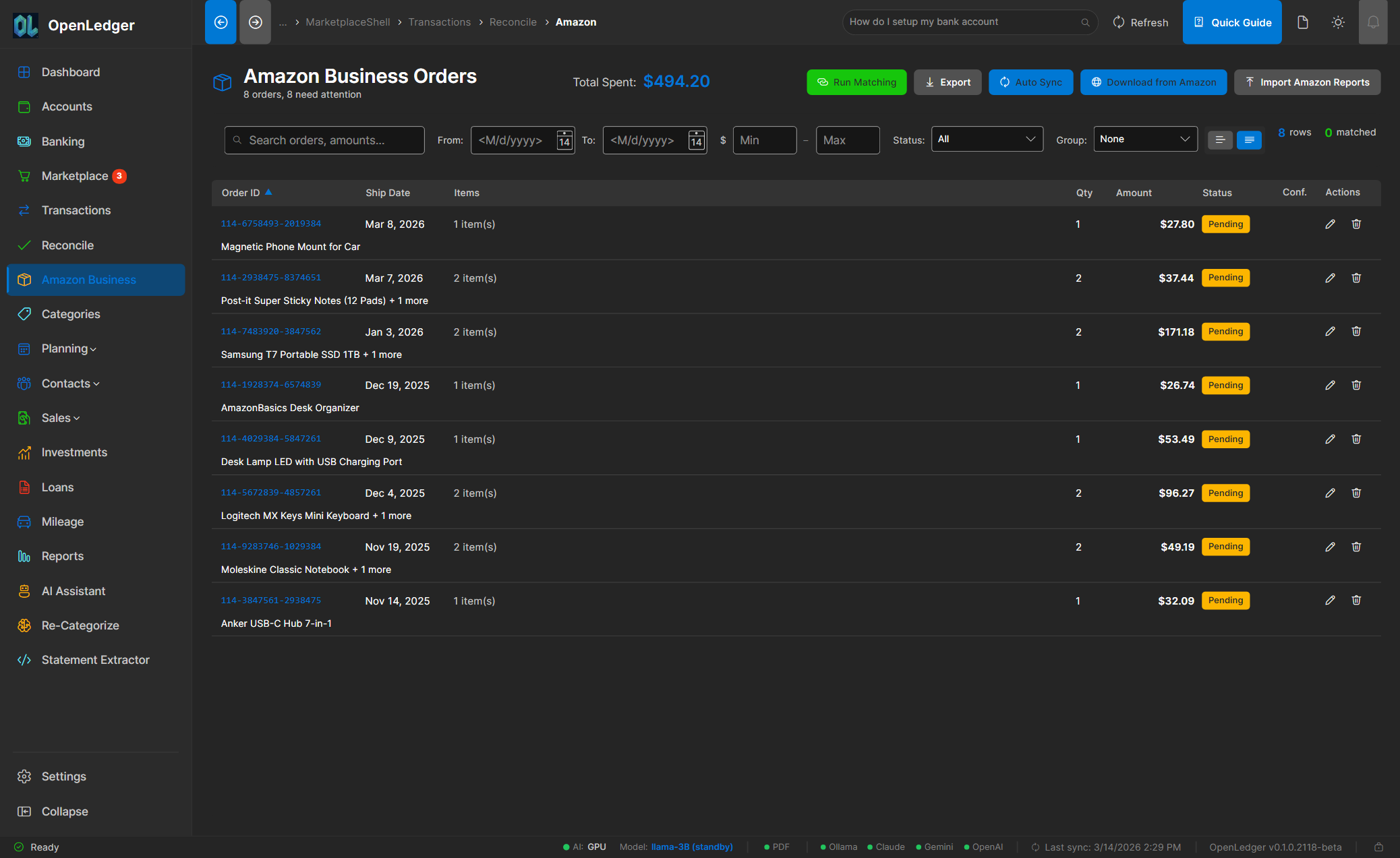Expand the Planning section in sidebar
The width and height of the screenshot is (1400, 858).
65,348
